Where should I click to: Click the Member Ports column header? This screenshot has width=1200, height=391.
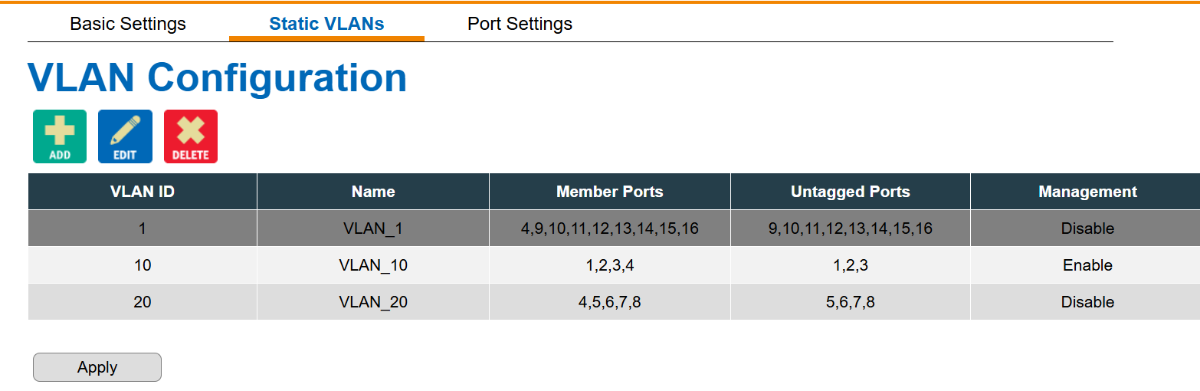coord(610,191)
